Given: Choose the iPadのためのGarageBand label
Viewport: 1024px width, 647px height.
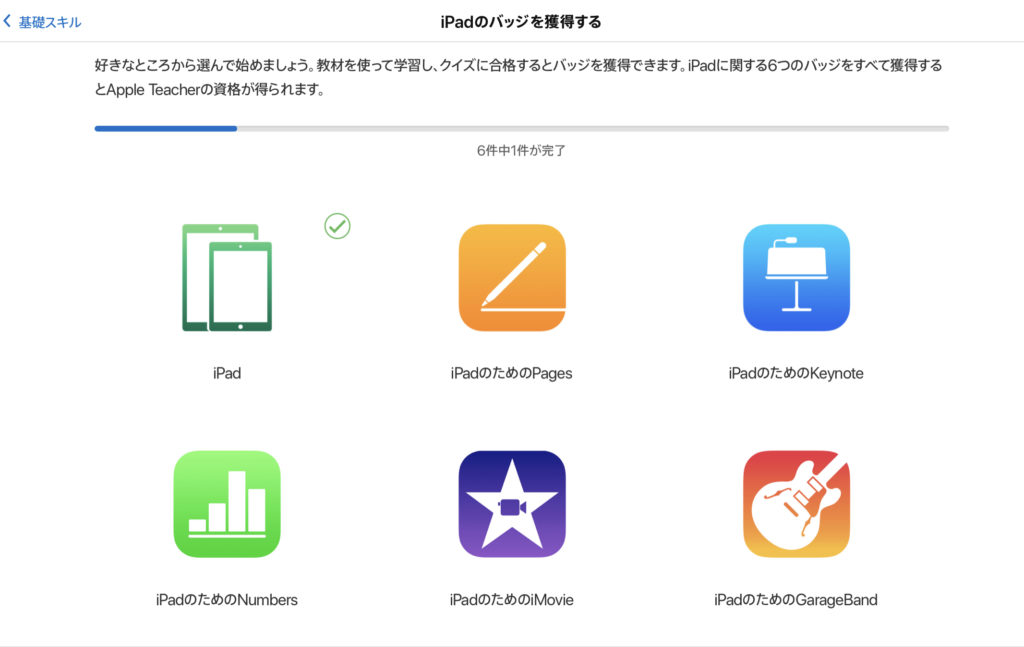Looking at the screenshot, I should tap(796, 600).
